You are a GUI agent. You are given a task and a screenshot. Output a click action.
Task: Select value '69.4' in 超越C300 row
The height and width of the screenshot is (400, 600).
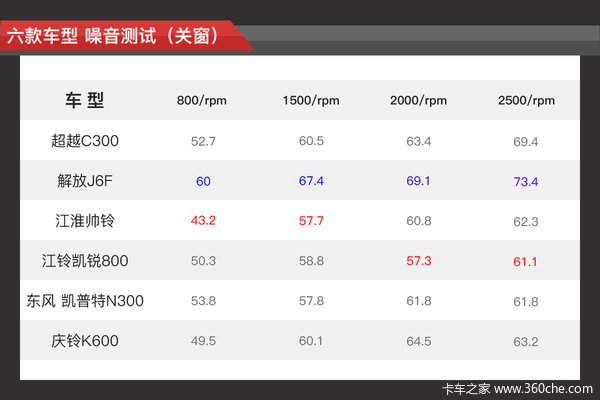(x=526, y=142)
